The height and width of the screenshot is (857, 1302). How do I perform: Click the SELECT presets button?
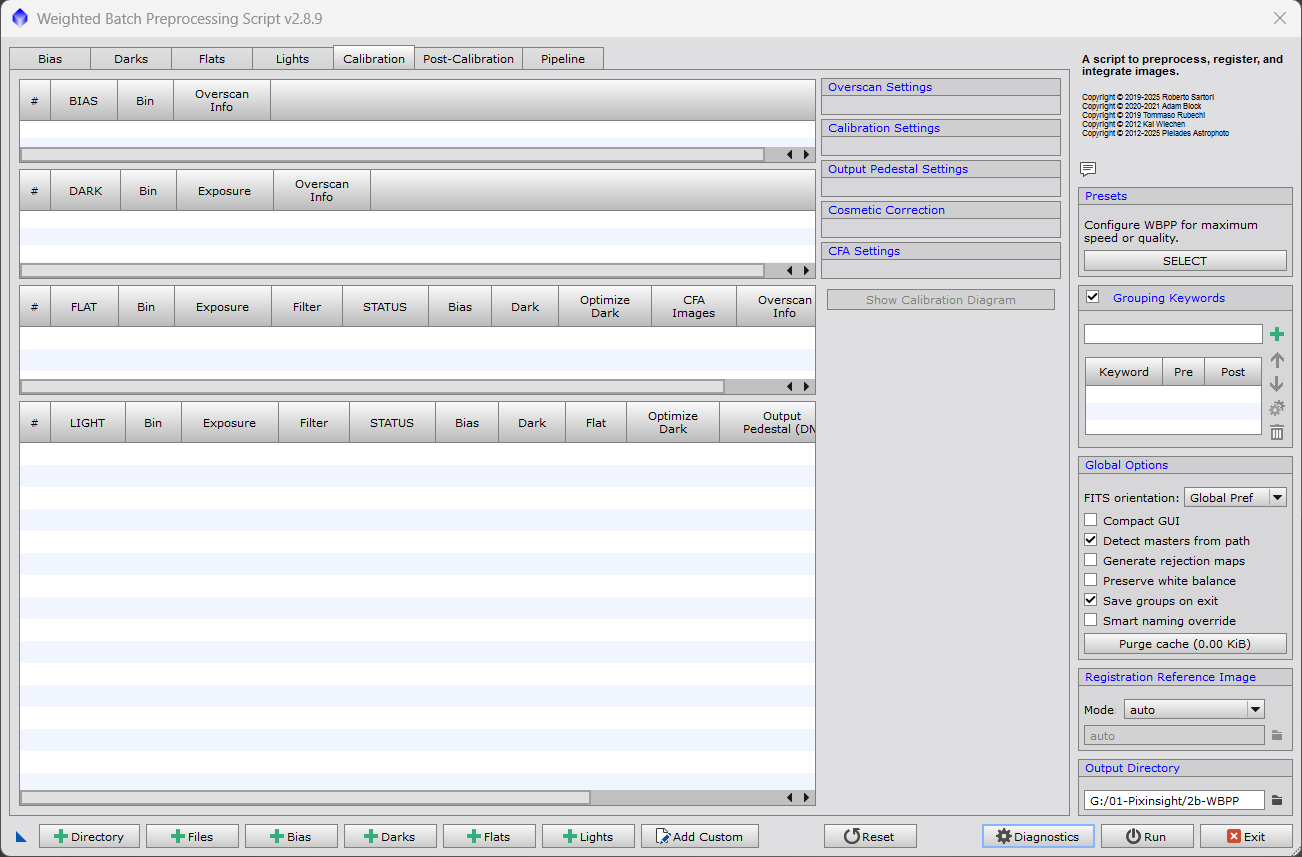tap(1185, 261)
